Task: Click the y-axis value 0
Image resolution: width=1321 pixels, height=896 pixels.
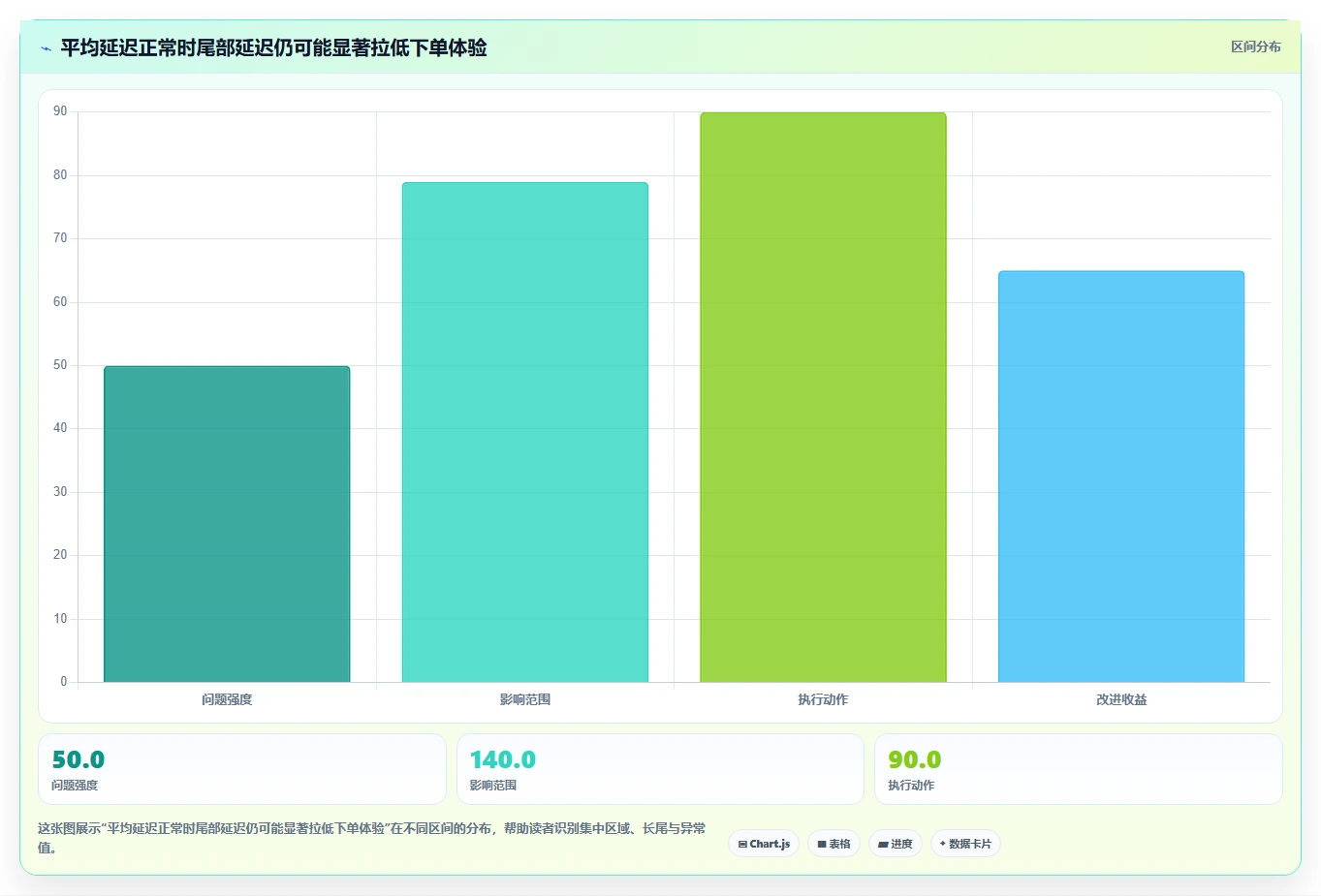Action: (x=64, y=682)
